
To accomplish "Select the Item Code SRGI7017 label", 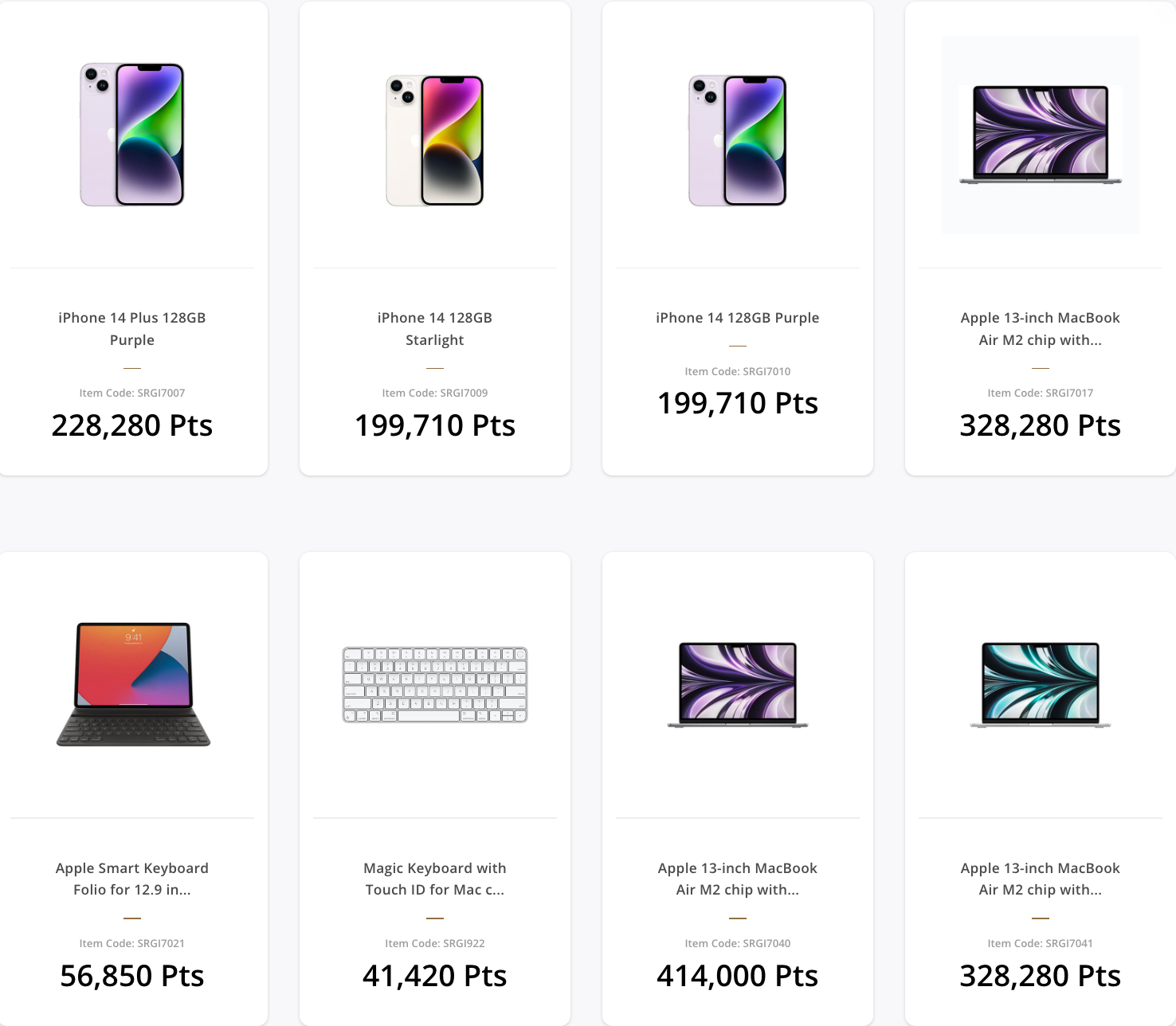I will pyautogui.click(x=1041, y=393).
